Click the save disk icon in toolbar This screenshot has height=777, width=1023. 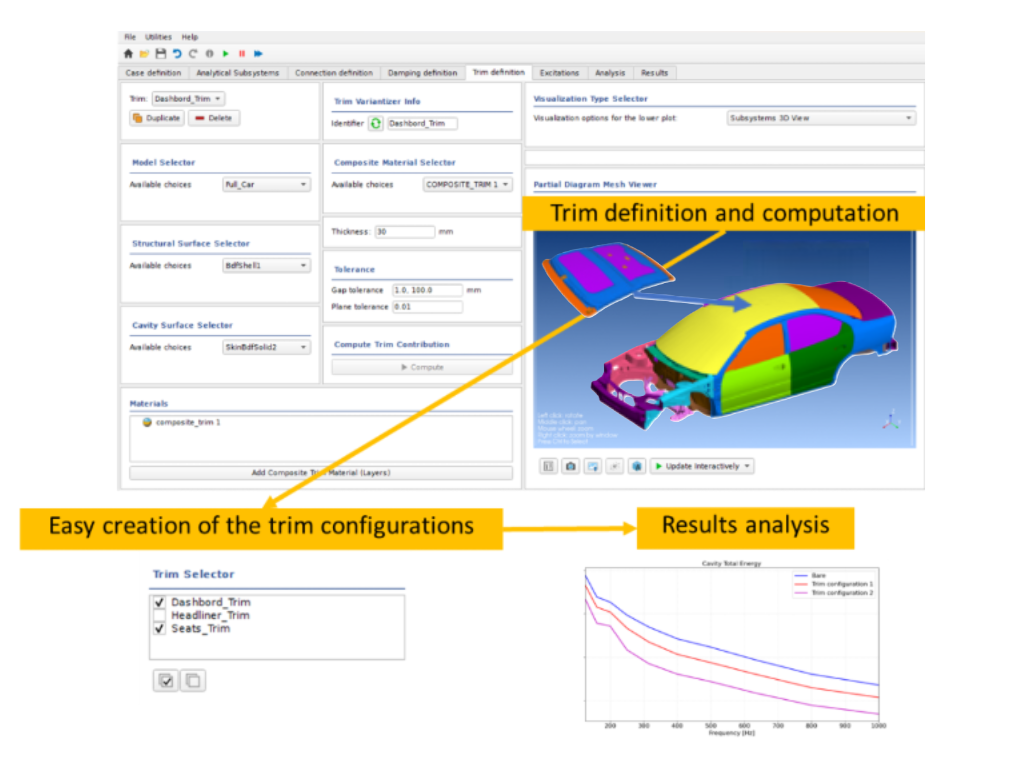(x=160, y=53)
